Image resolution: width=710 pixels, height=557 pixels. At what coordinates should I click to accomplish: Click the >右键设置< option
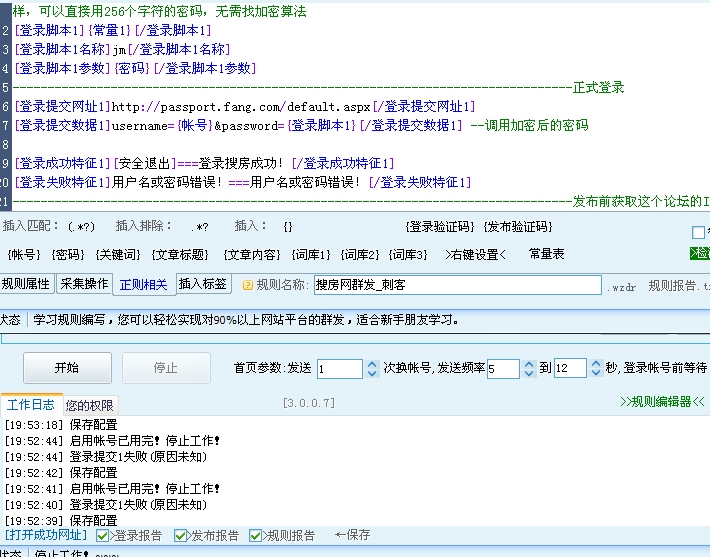pyautogui.click(x=475, y=254)
